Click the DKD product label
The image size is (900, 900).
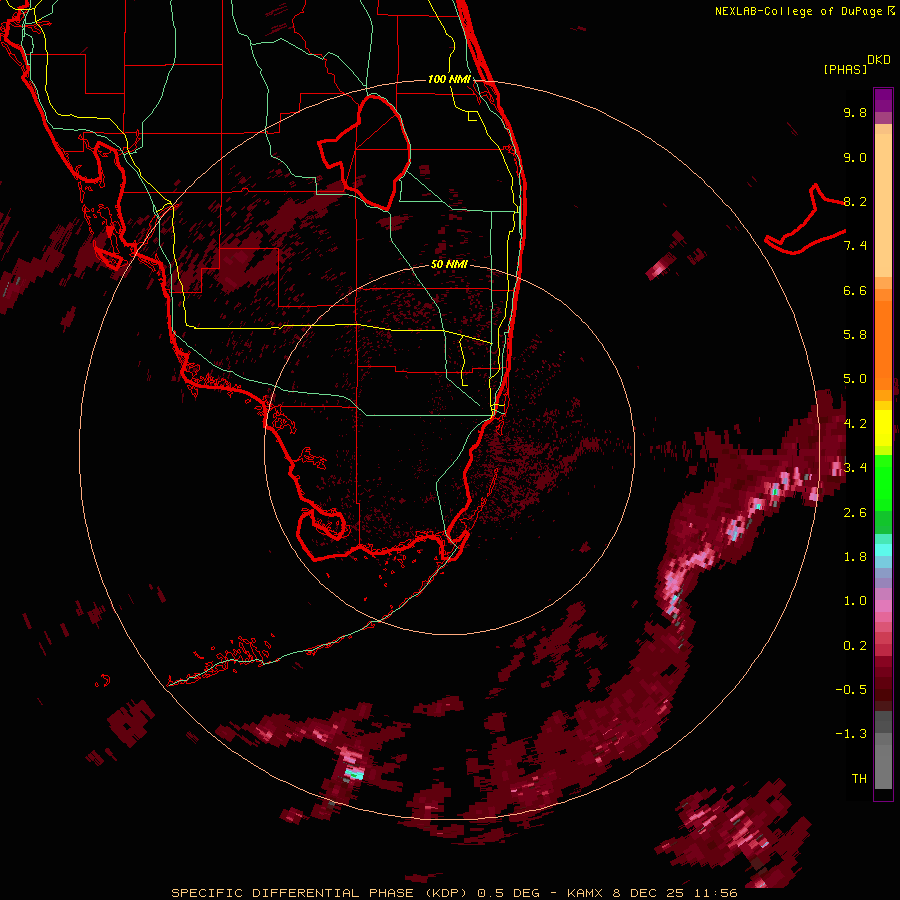[879, 60]
